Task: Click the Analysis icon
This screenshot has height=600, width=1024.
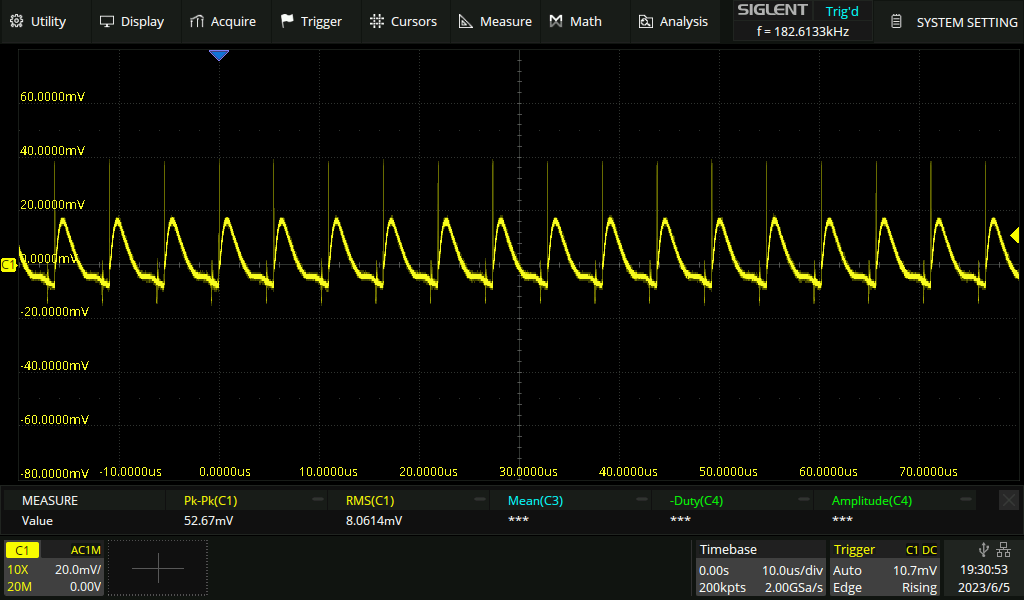Action: tap(646, 21)
